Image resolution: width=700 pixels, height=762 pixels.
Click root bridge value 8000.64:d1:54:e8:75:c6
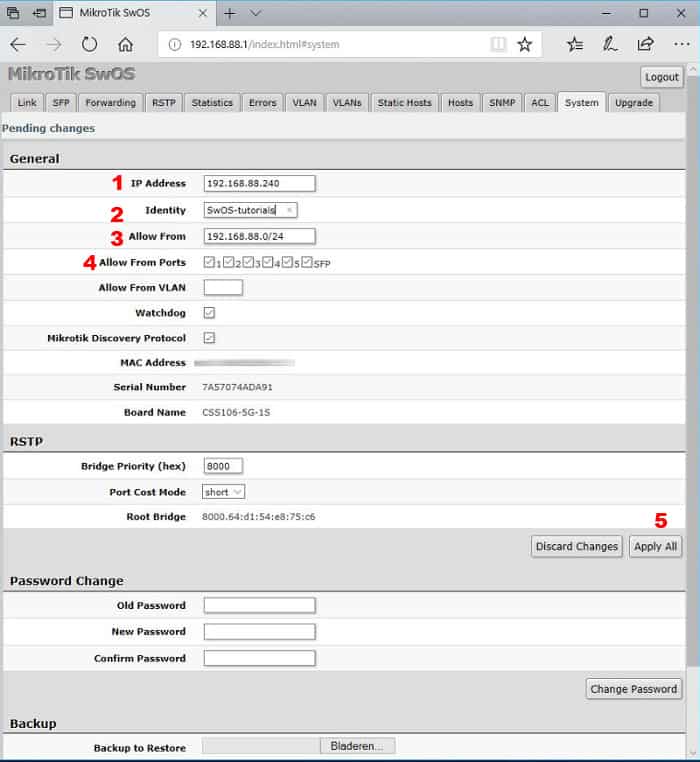[x=259, y=517]
